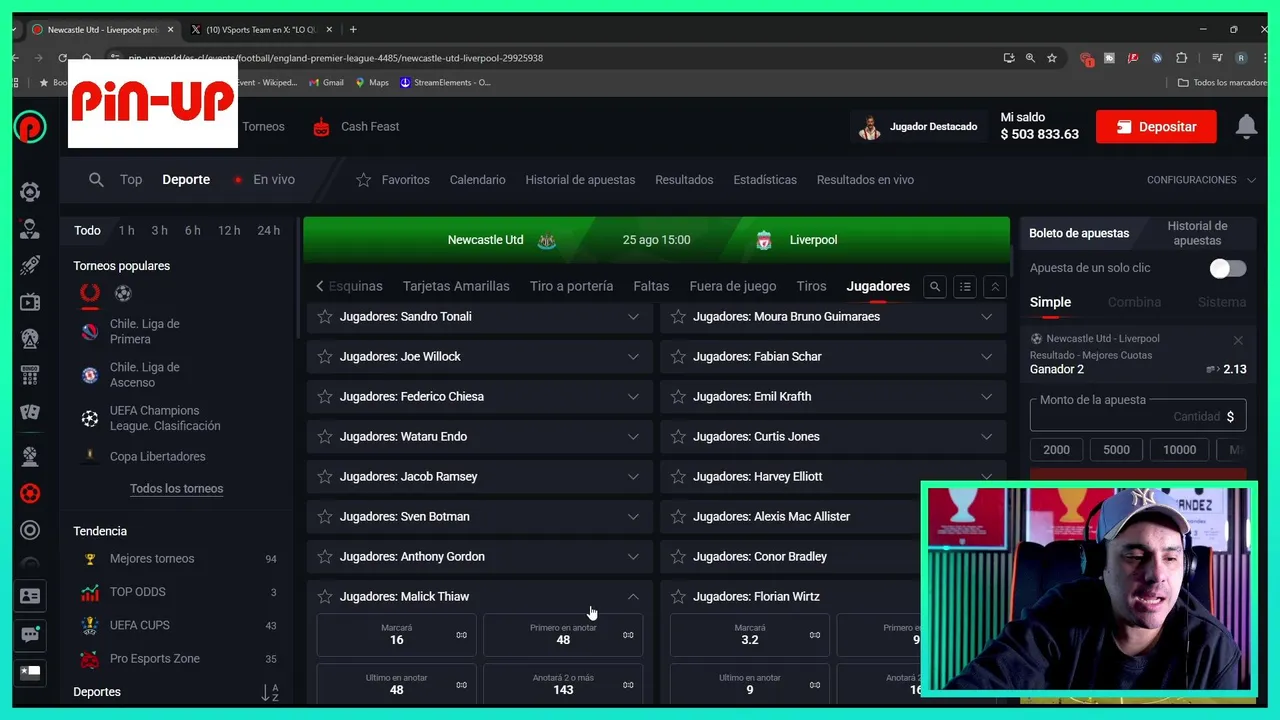Install app icon in address bar
The height and width of the screenshot is (720, 1280).
tap(1008, 58)
